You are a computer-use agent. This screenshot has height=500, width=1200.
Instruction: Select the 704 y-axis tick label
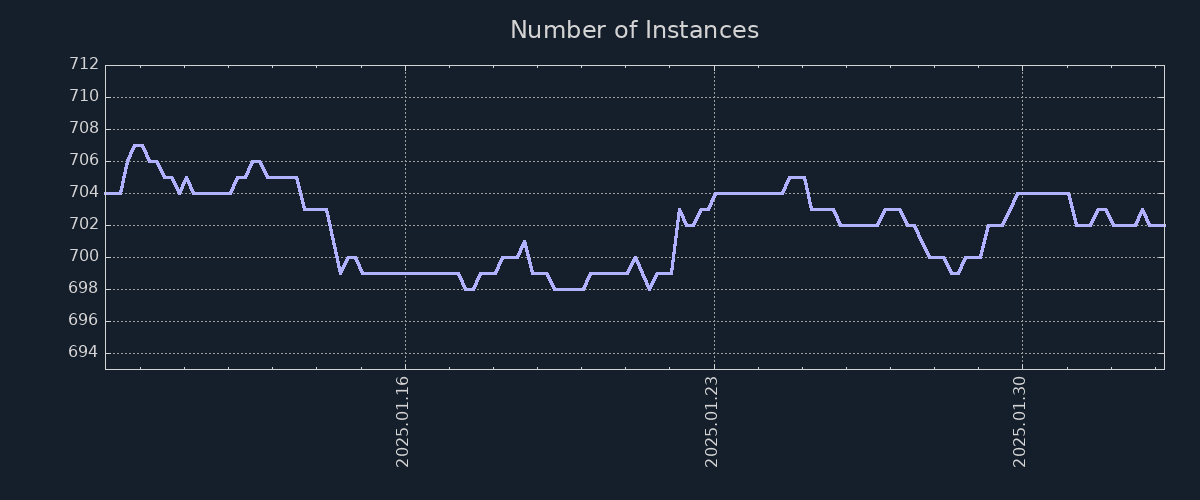[x=84, y=192]
